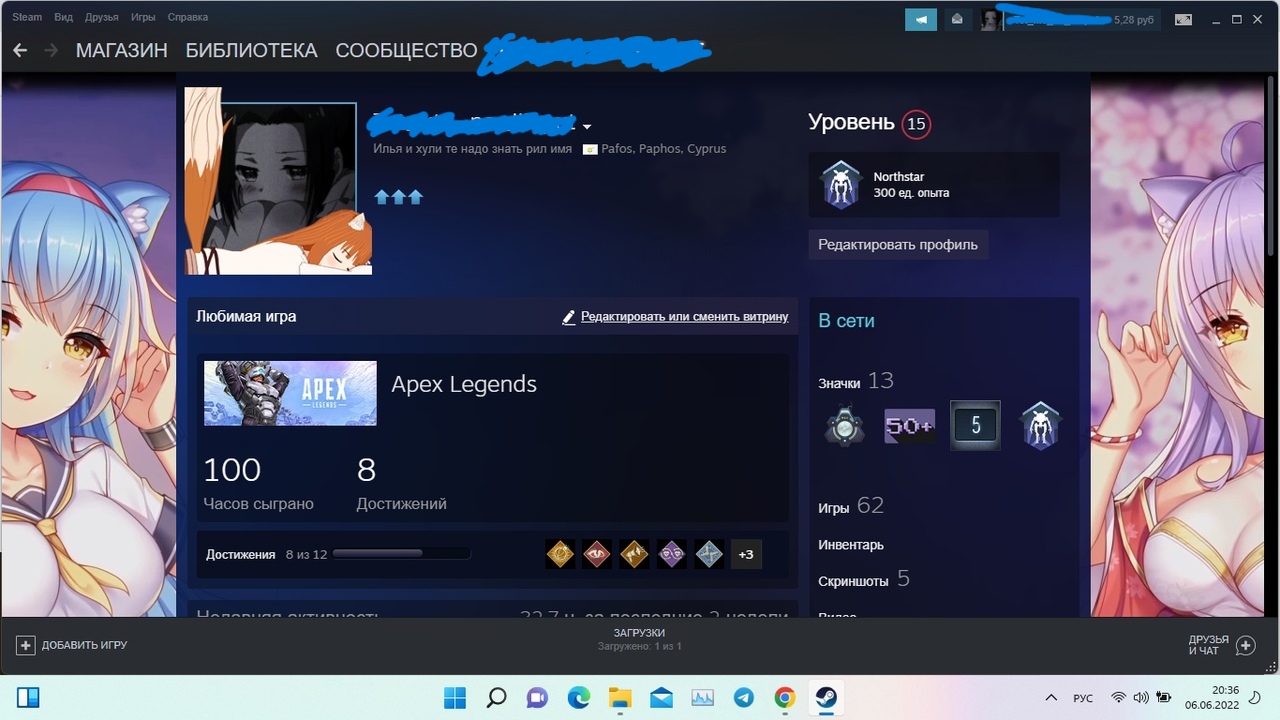Open the Windows Start button
1280x720 pixels.
455,697
